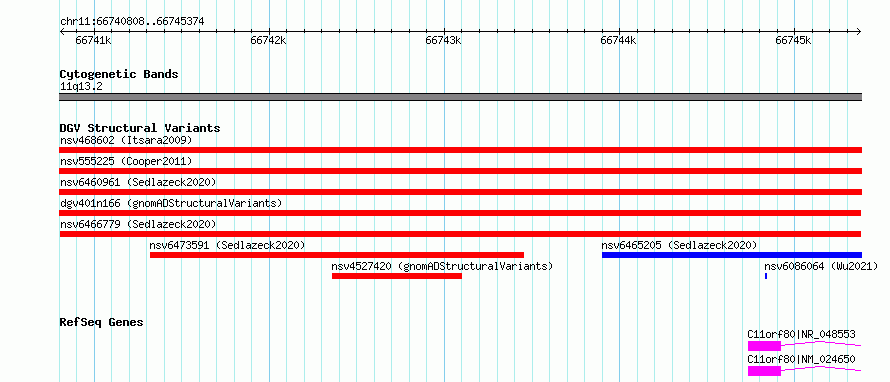
Task: Select the red bar under nsv555225
Action: [x=460, y=171]
